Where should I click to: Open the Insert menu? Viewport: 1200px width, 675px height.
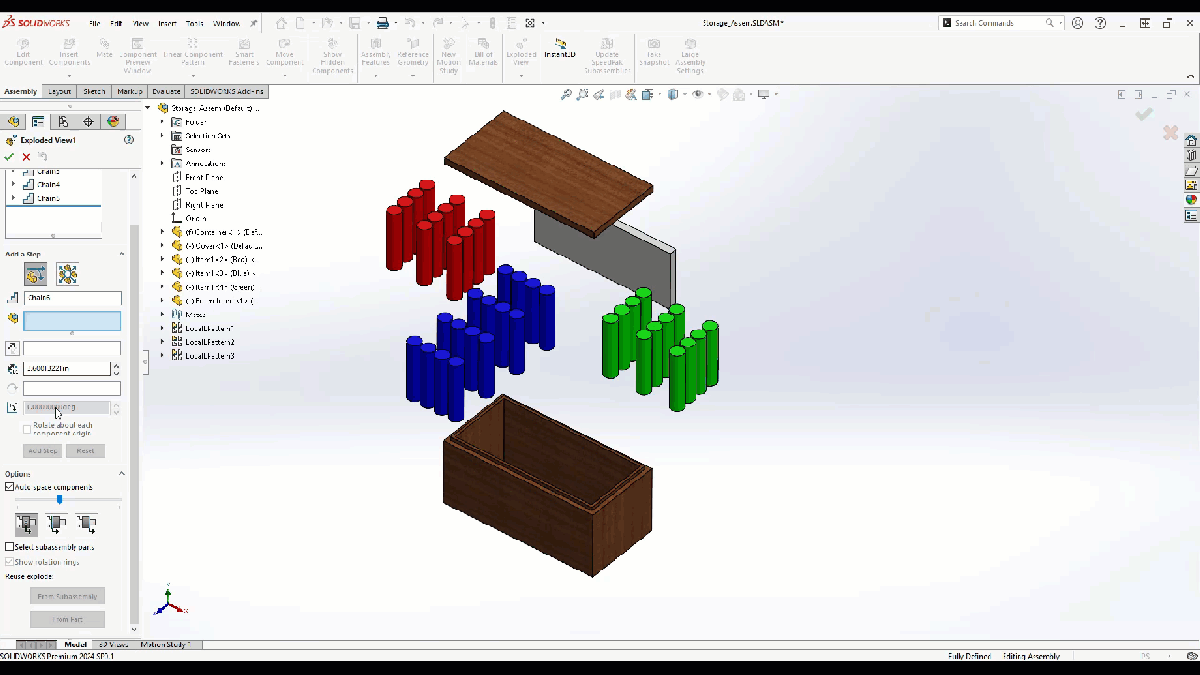pos(167,23)
